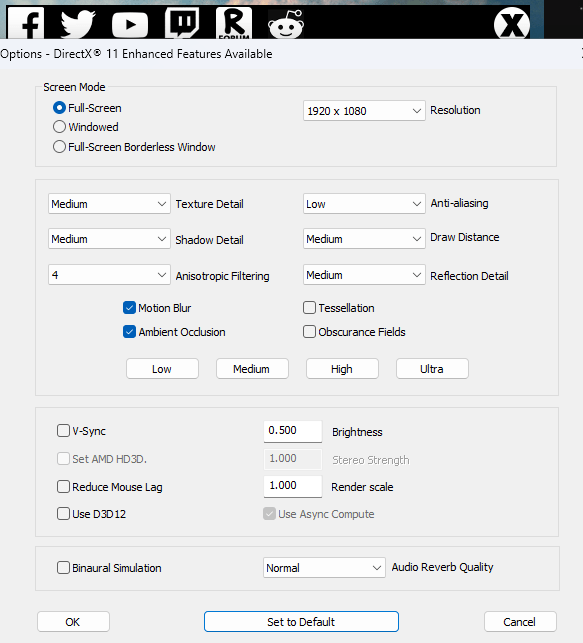Open the Anti-aliasing dropdown
The height and width of the screenshot is (643, 583).
[364, 204]
